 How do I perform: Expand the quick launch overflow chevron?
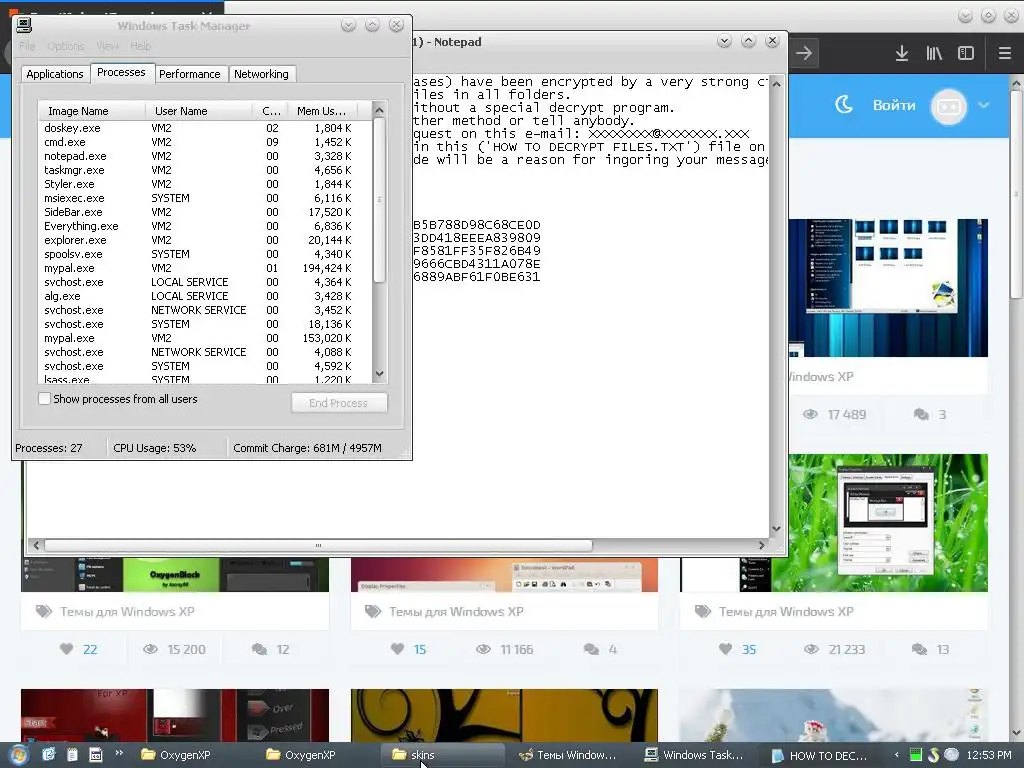[x=119, y=753]
